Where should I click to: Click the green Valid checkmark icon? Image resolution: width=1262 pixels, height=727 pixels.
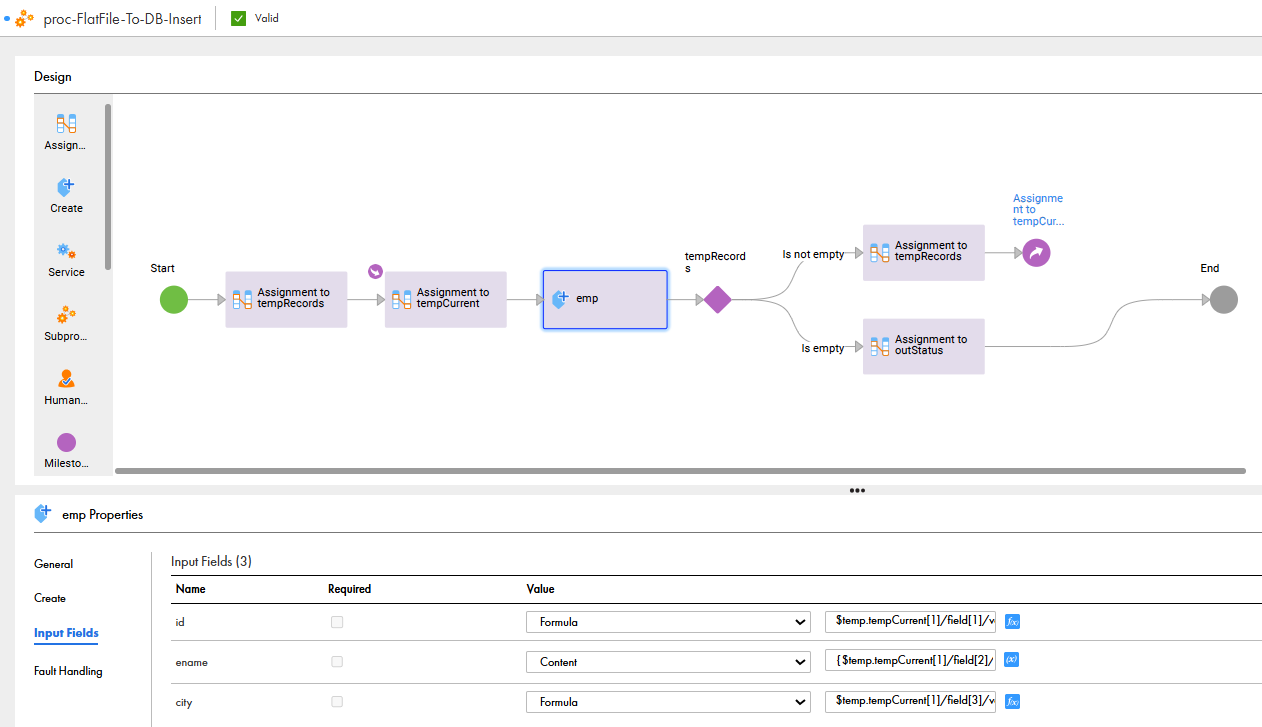coord(238,18)
